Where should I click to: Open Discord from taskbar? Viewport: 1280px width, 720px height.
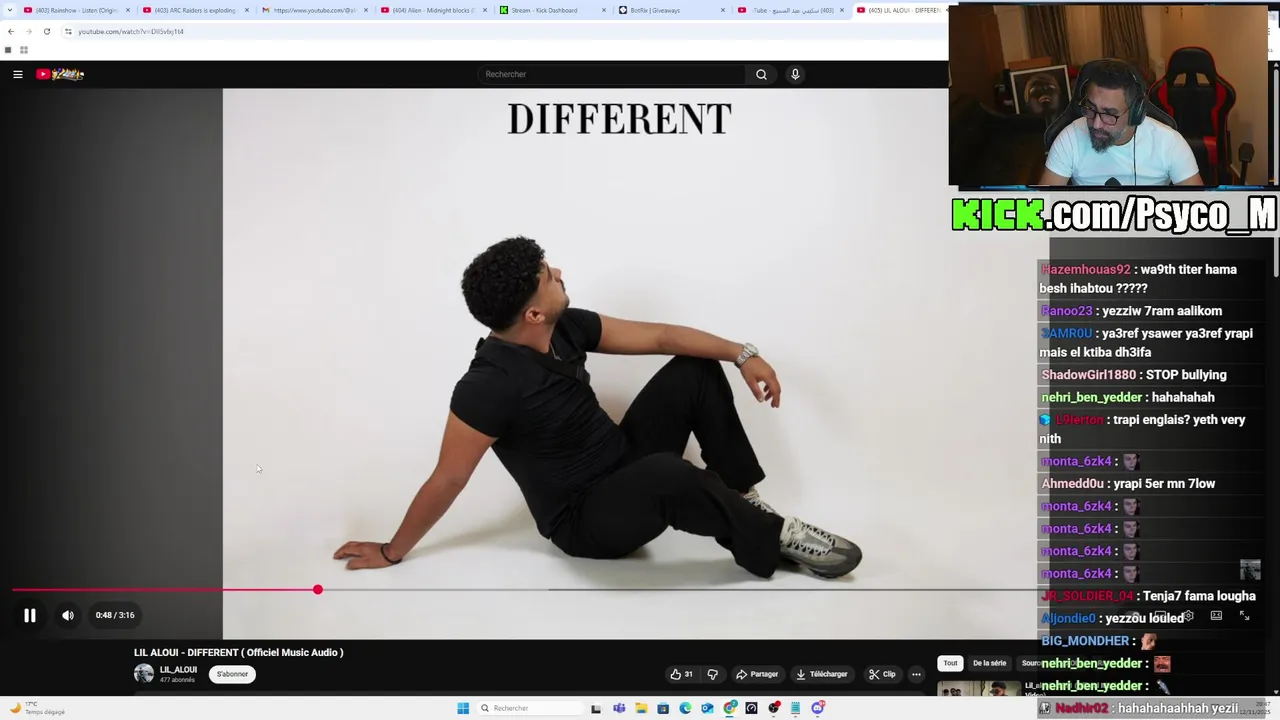(818, 708)
